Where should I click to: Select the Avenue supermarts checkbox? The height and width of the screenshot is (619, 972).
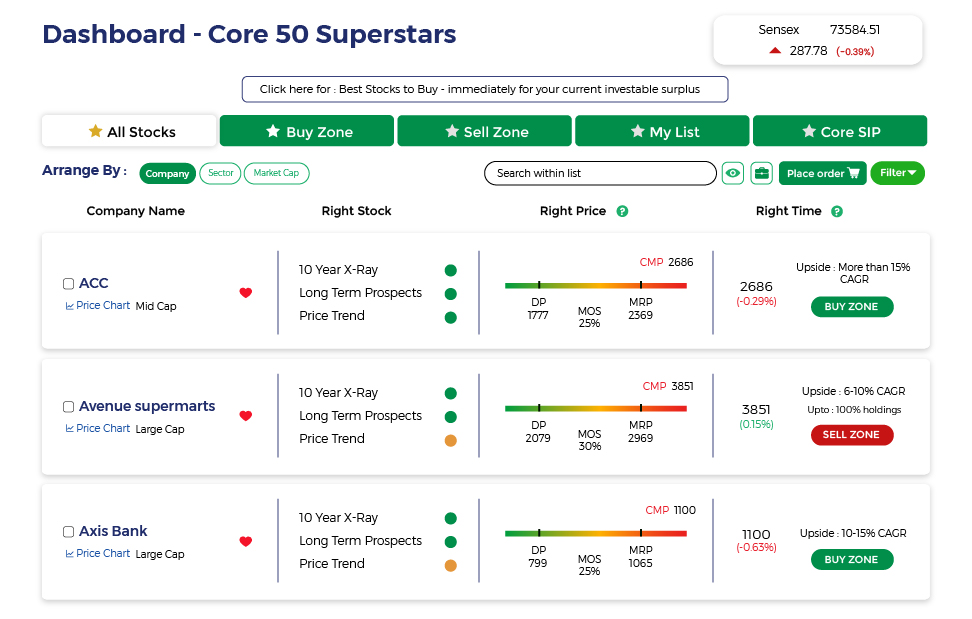click(x=68, y=407)
